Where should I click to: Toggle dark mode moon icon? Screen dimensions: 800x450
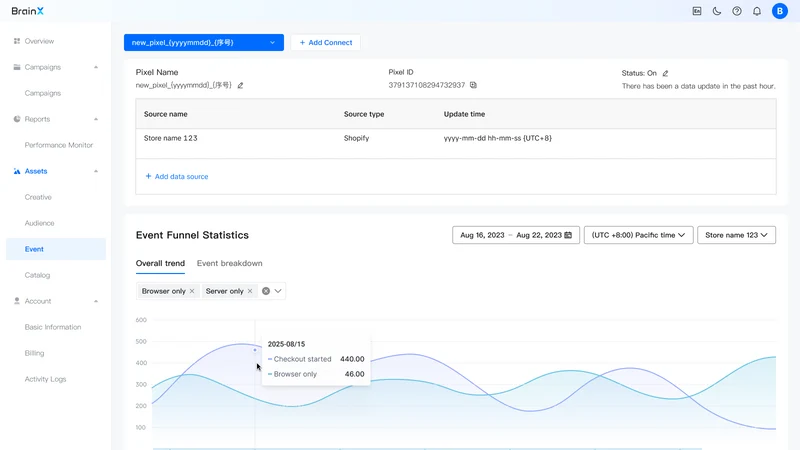(717, 11)
